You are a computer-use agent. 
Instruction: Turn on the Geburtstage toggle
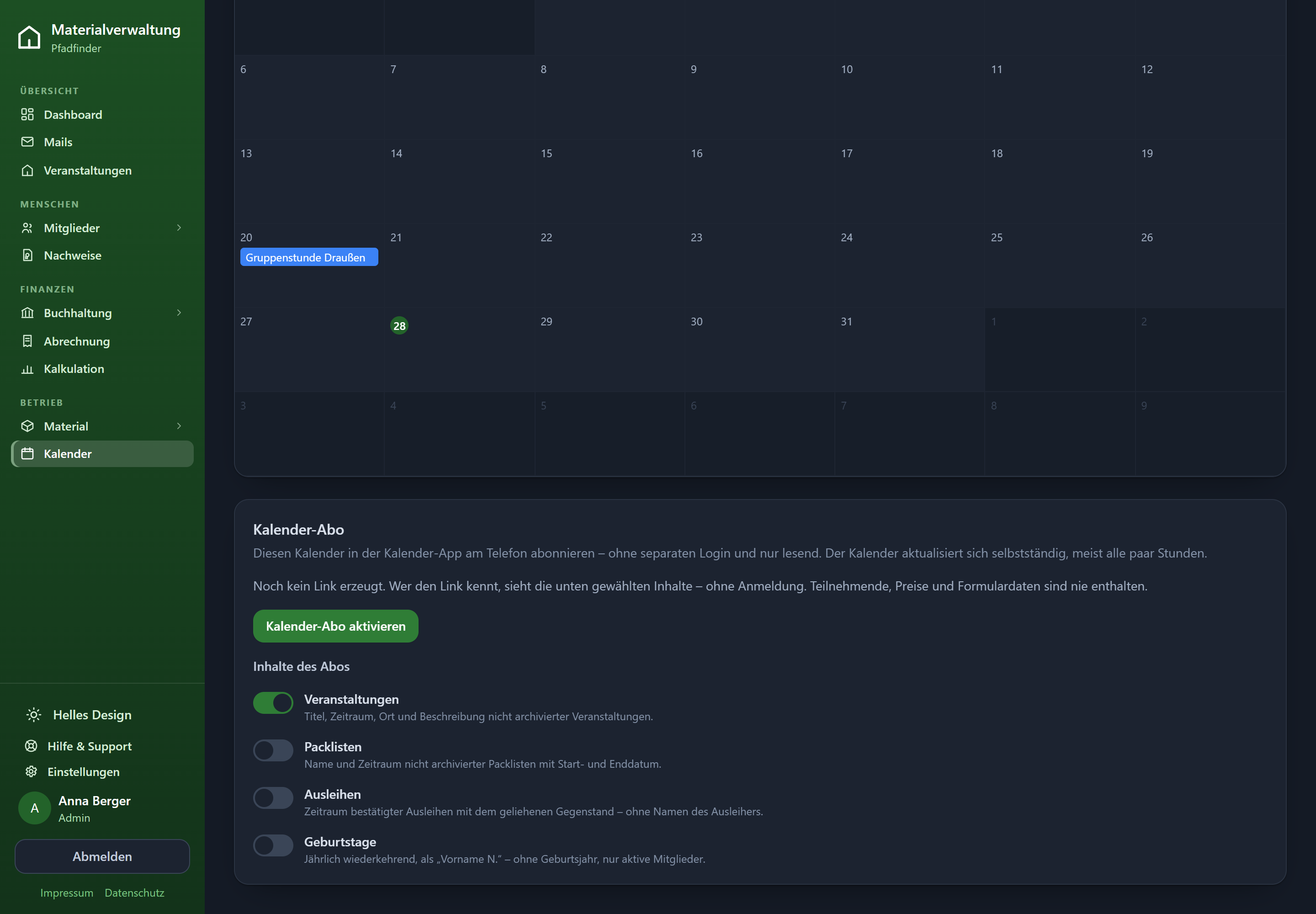point(273,845)
